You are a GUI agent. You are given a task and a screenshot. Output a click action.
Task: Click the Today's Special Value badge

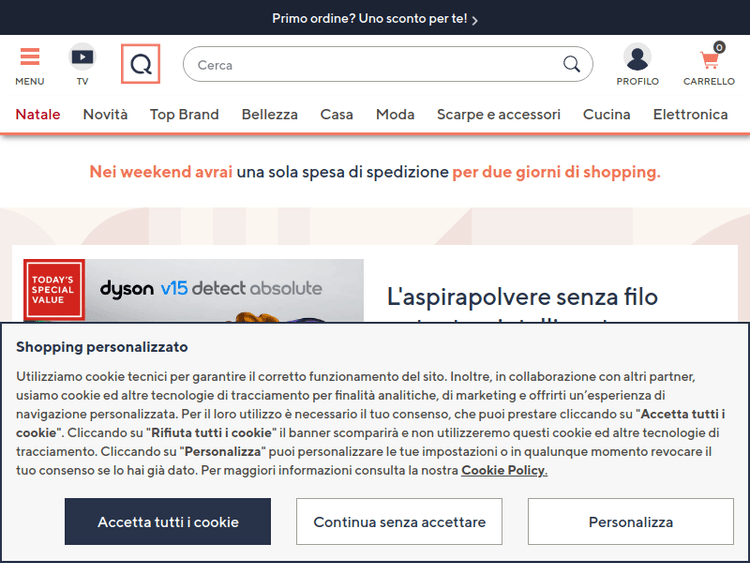tap(54, 289)
